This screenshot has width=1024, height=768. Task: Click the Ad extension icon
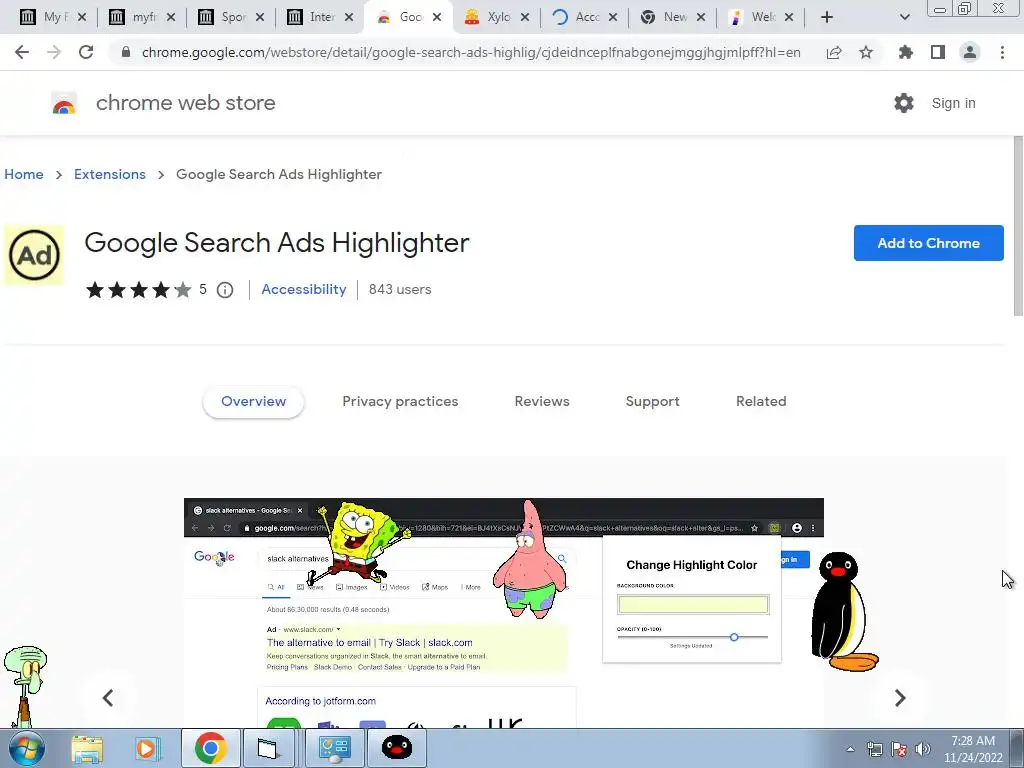pos(34,255)
